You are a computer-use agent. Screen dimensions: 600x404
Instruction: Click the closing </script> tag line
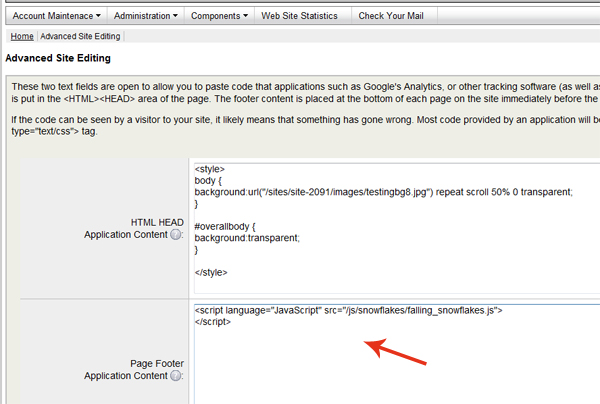click(212, 322)
